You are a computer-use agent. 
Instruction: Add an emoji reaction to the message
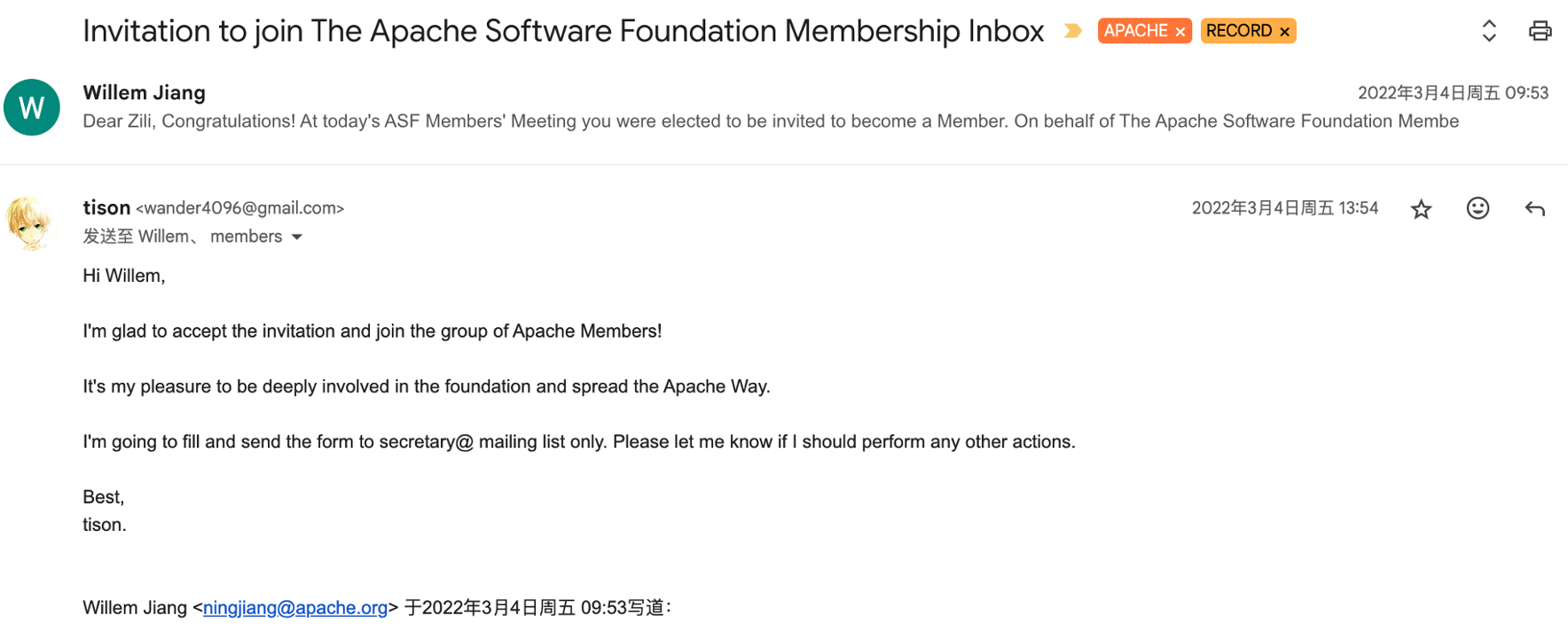[1478, 208]
